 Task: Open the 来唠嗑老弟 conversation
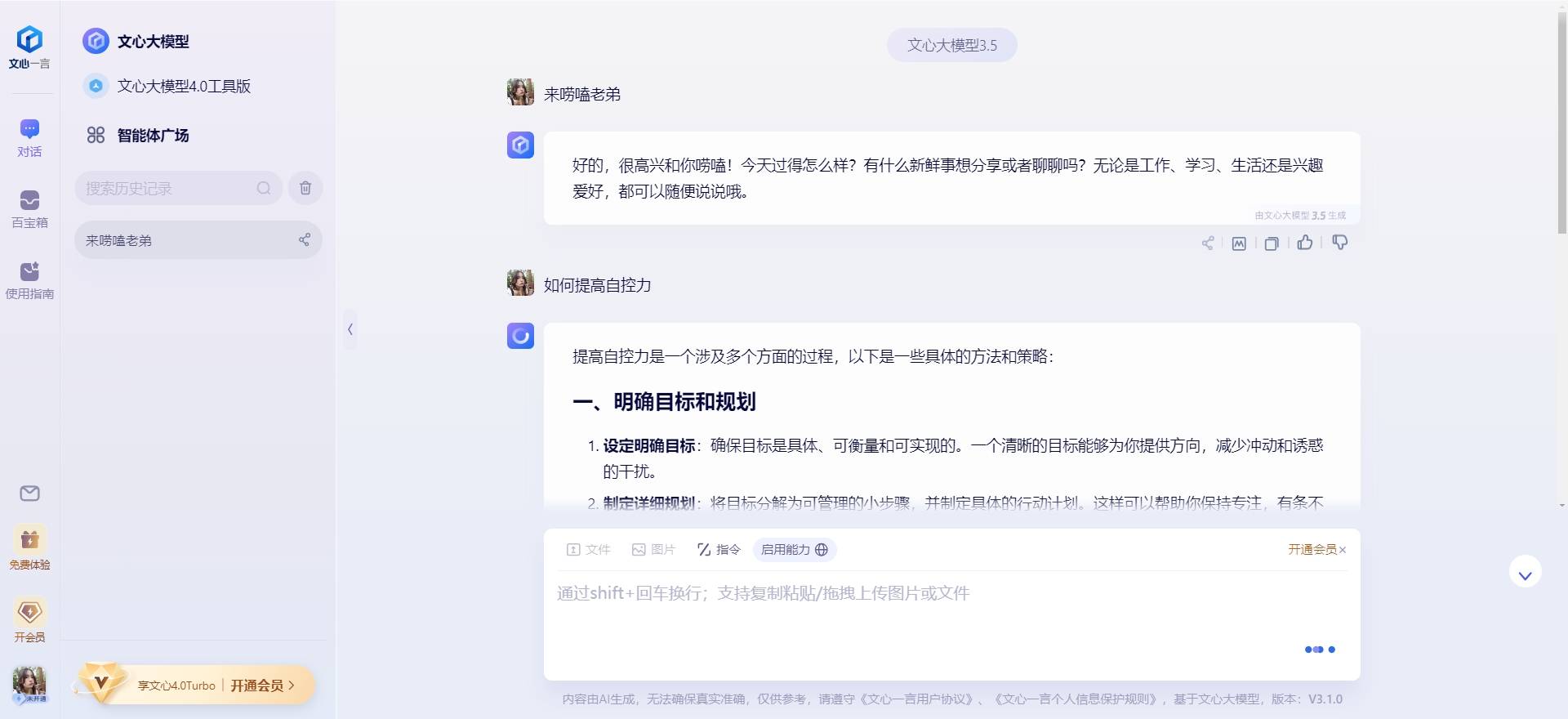198,240
